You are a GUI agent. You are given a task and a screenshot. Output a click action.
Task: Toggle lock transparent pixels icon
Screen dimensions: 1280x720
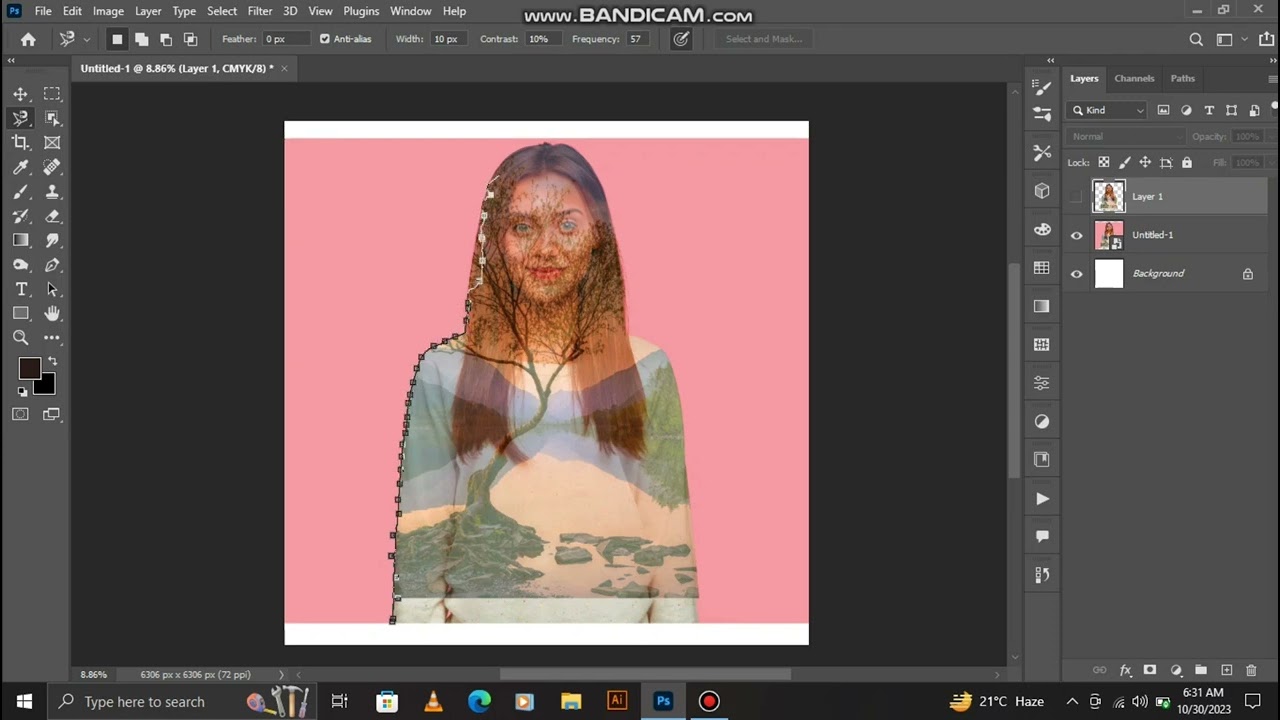[x=1104, y=162]
